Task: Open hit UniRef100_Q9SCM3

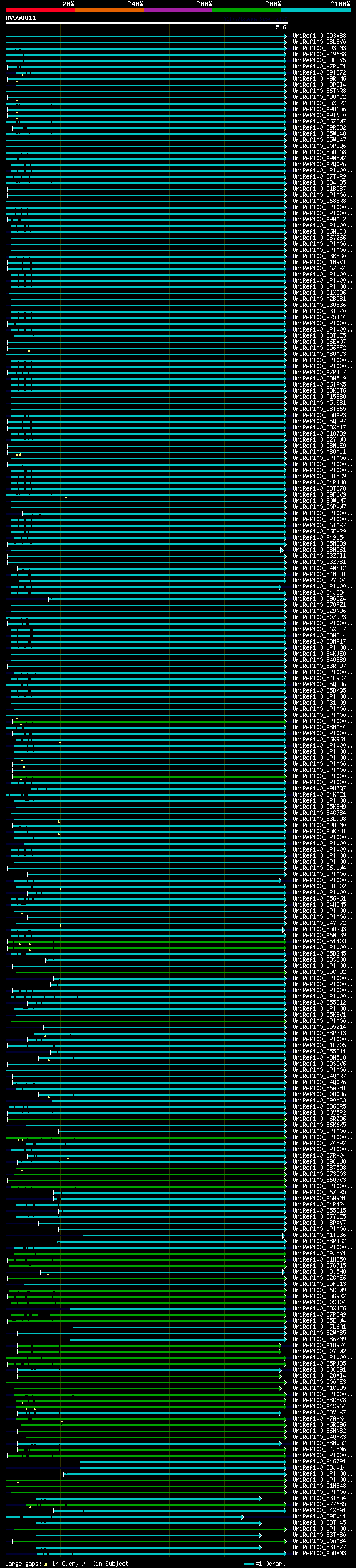Action: (319, 48)
